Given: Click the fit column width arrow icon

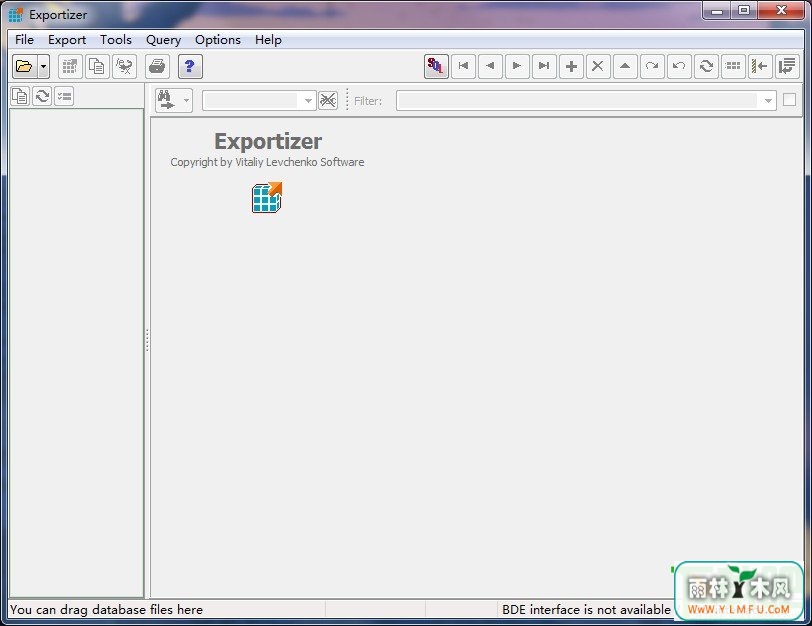Looking at the screenshot, I should 760,66.
